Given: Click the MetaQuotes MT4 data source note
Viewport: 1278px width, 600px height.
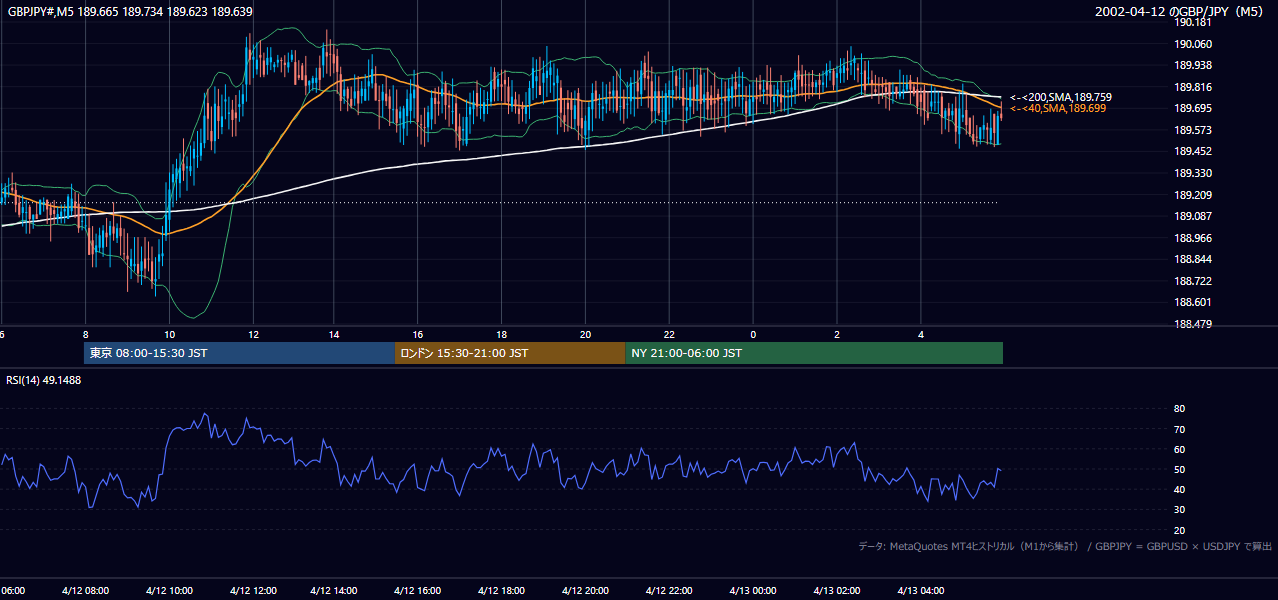Looking at the screenshot, I should [1066, 546].
